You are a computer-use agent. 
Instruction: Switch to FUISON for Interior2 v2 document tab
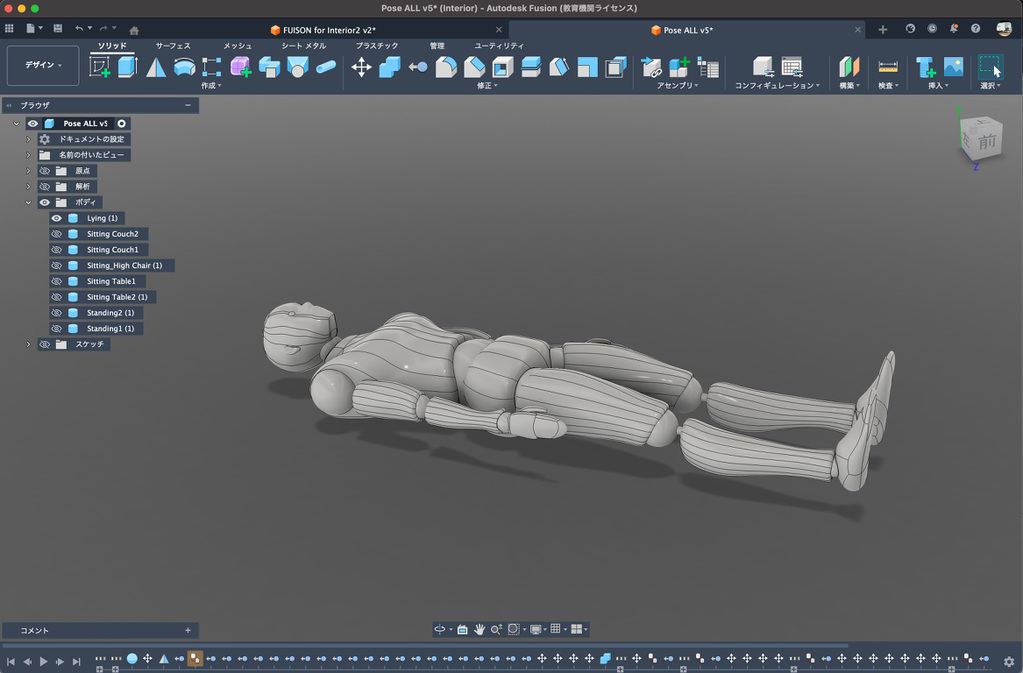click(x=329, y=30)
